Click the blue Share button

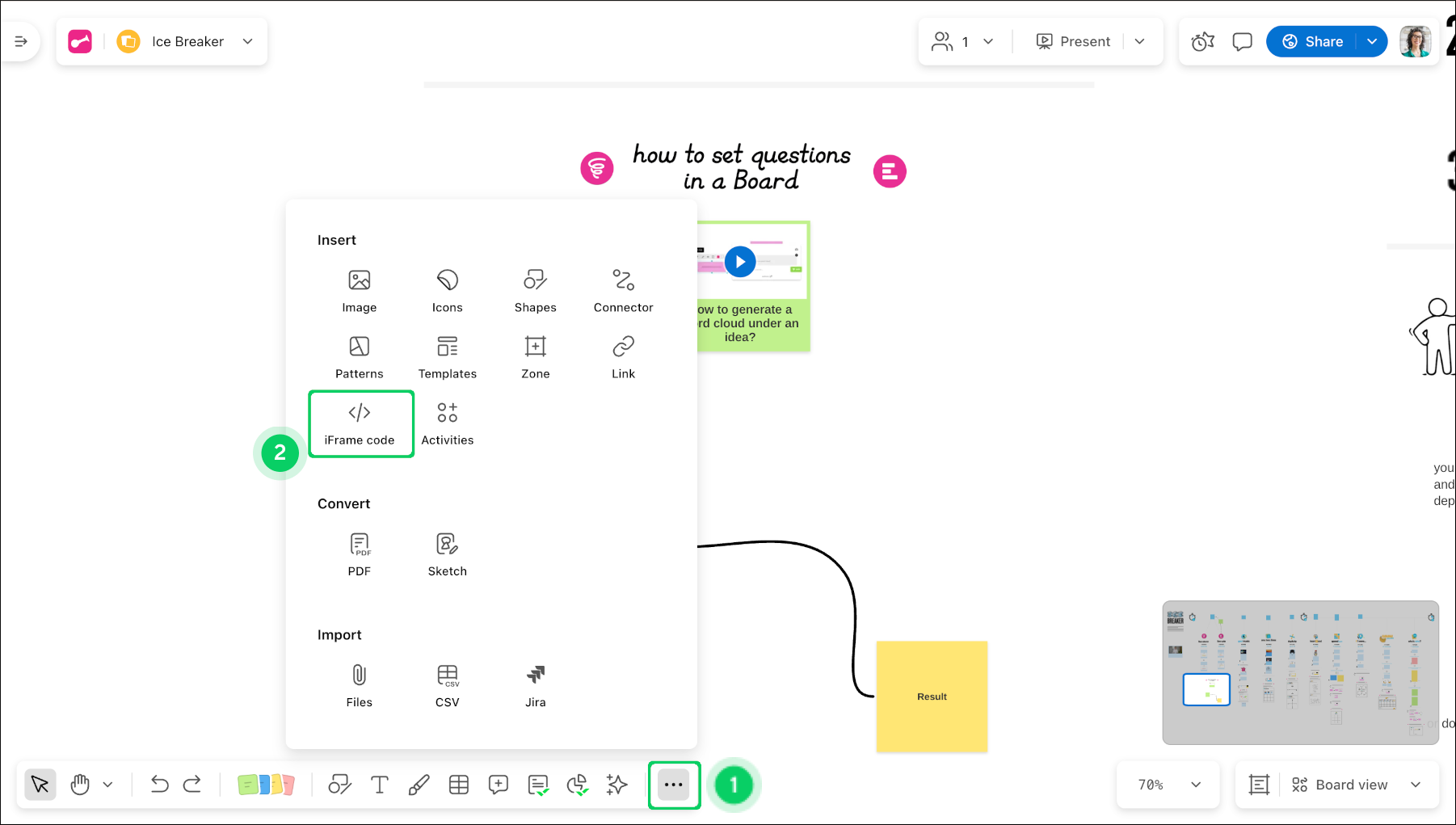tap(1313, 41)
